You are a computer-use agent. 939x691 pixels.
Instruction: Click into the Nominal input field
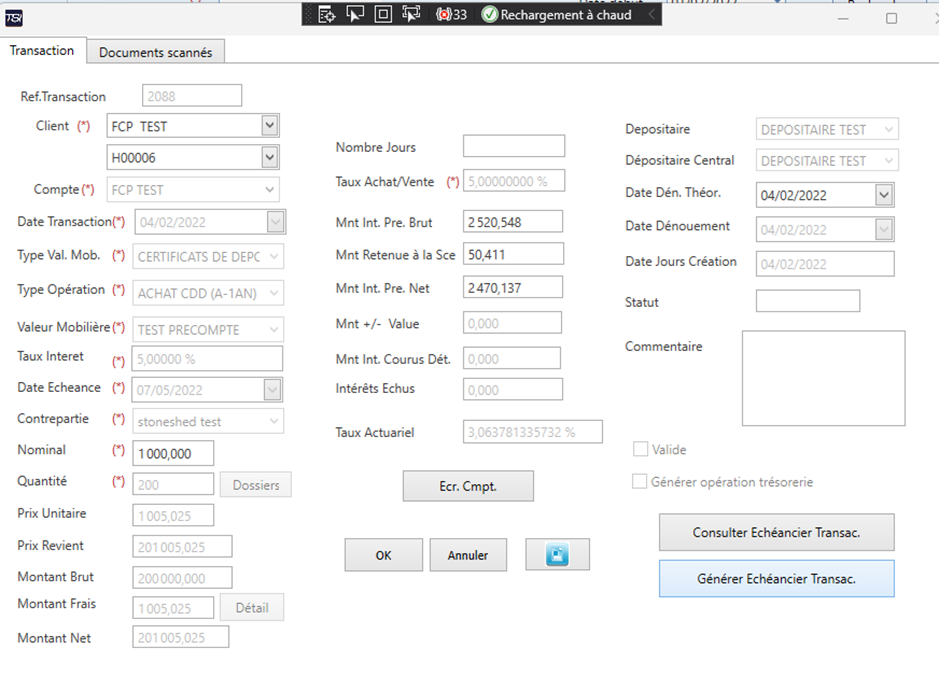tap(173, 453)
